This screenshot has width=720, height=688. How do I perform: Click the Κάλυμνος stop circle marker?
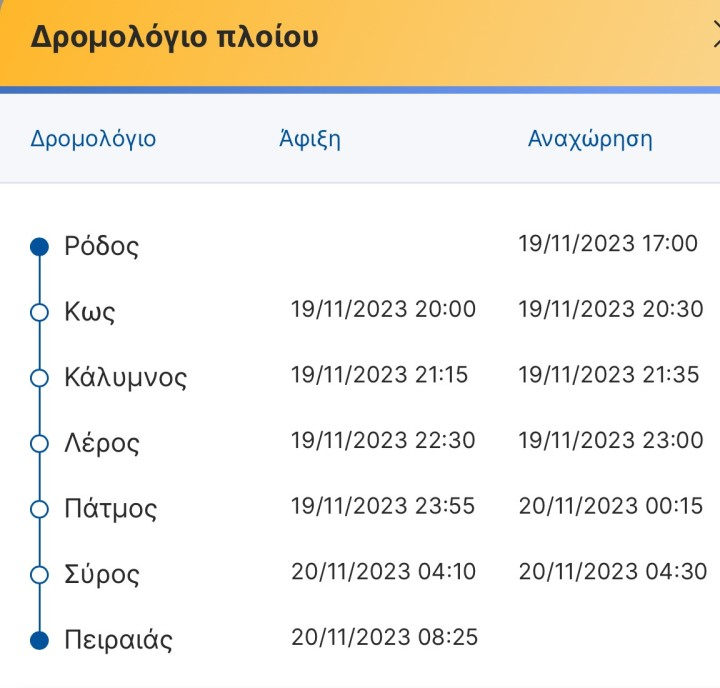click(40, 378)
